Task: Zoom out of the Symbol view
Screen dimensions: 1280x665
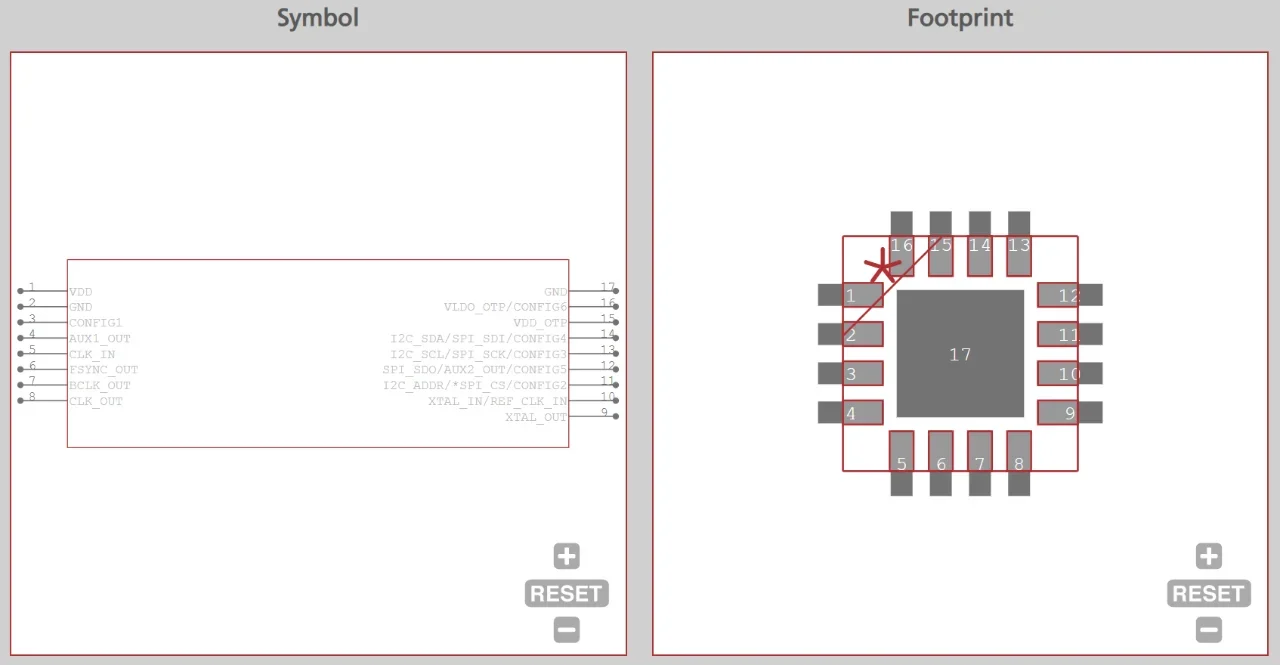Action: pos(566,630)
